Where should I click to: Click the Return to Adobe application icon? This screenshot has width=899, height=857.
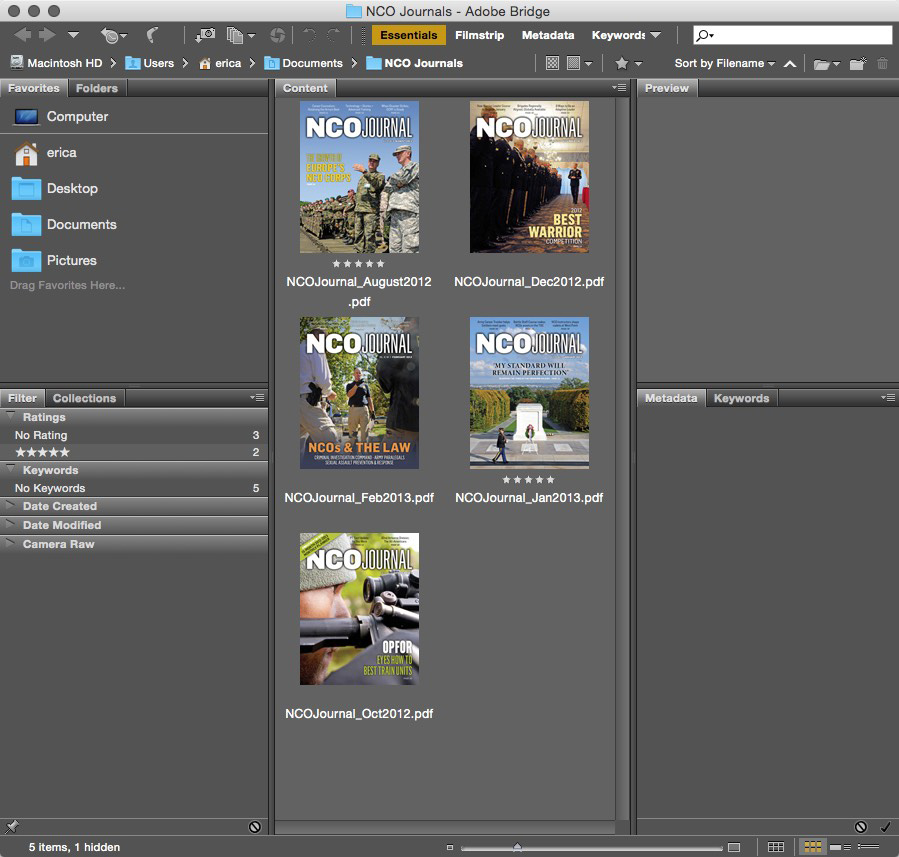tap(153, 35)
